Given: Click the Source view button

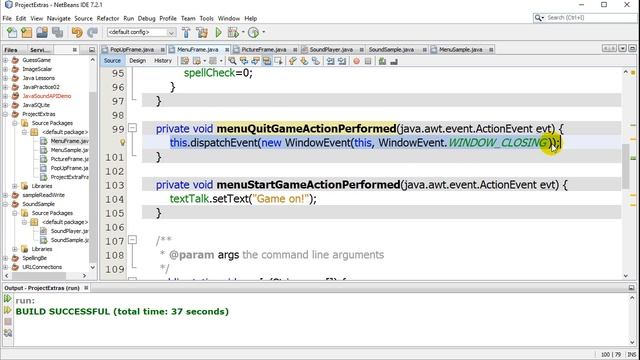Looking at the screenshot, I should click(112, 61).
